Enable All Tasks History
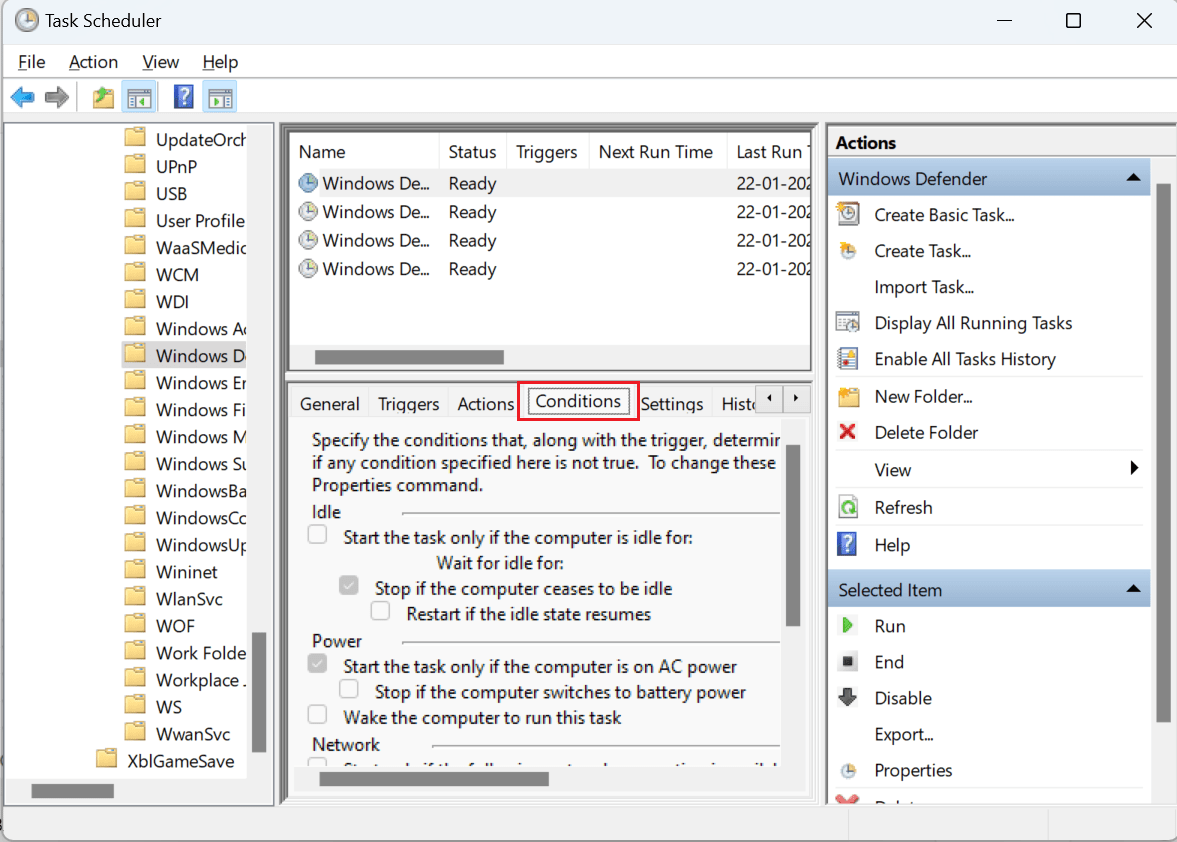Screen dimensions: 1177x842 (963, 358)
